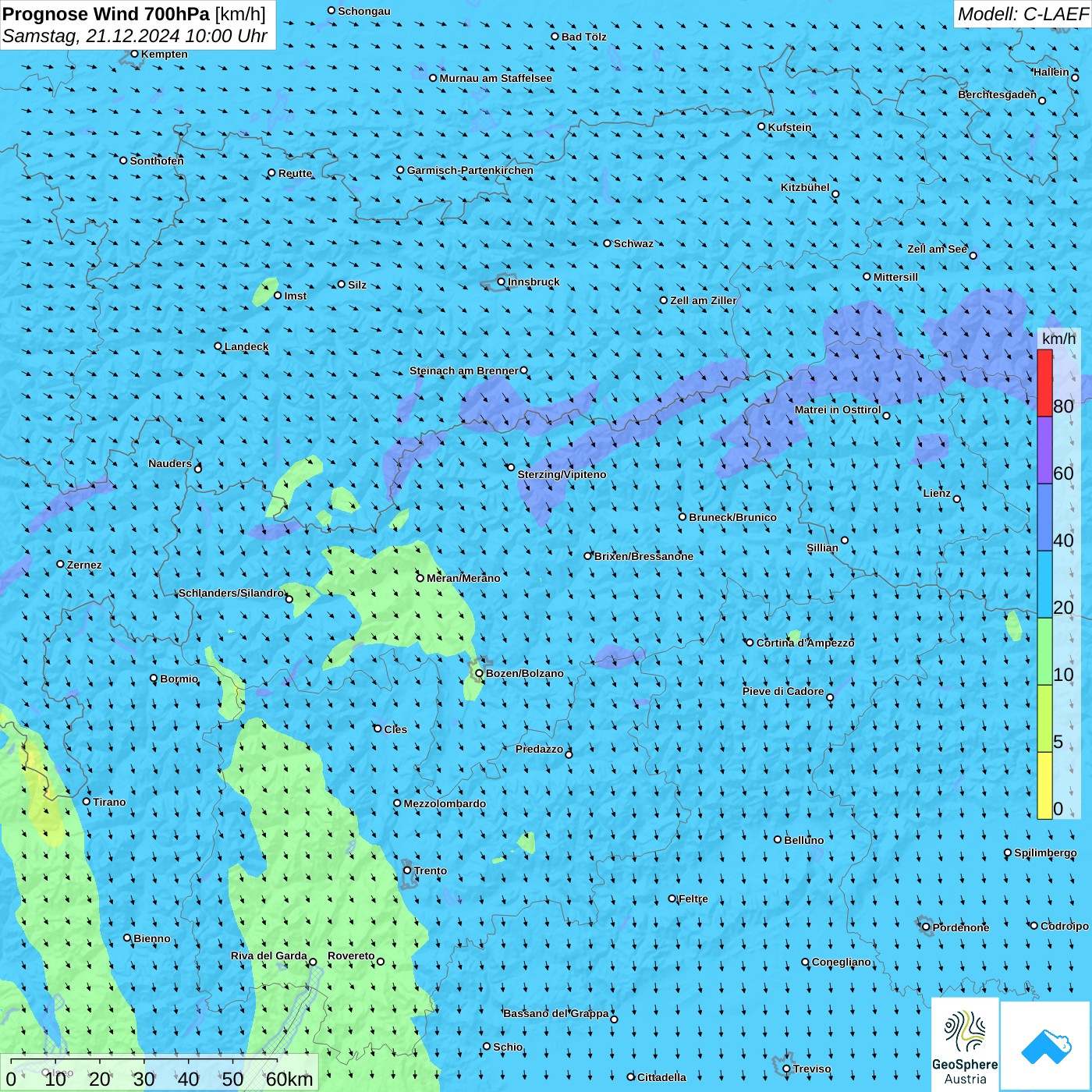The image size is (1092, 1092).
Task: Click the Schwaz label
Action: coord(633,243)
